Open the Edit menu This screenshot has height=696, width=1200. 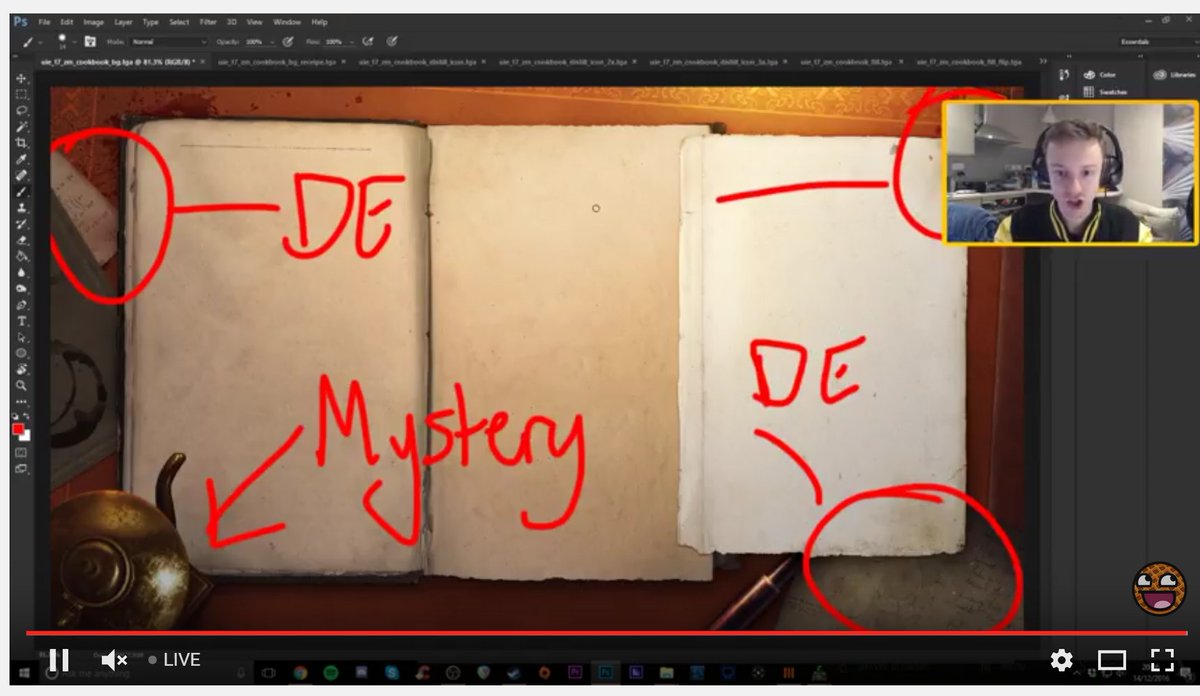pos(67,22)
